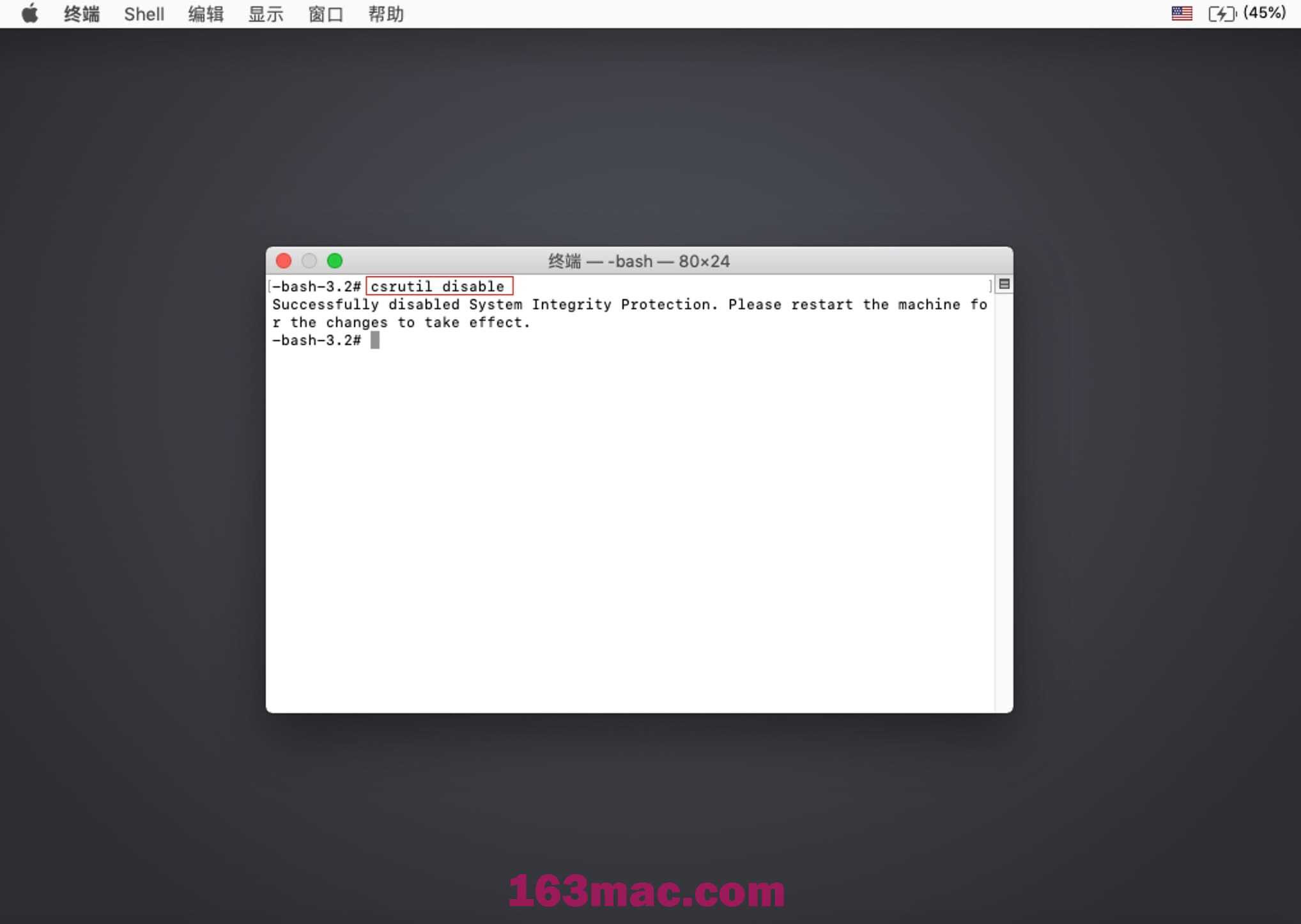1301x924 pixels.
Task: Click the terminal window title bar
Action: 639,261
